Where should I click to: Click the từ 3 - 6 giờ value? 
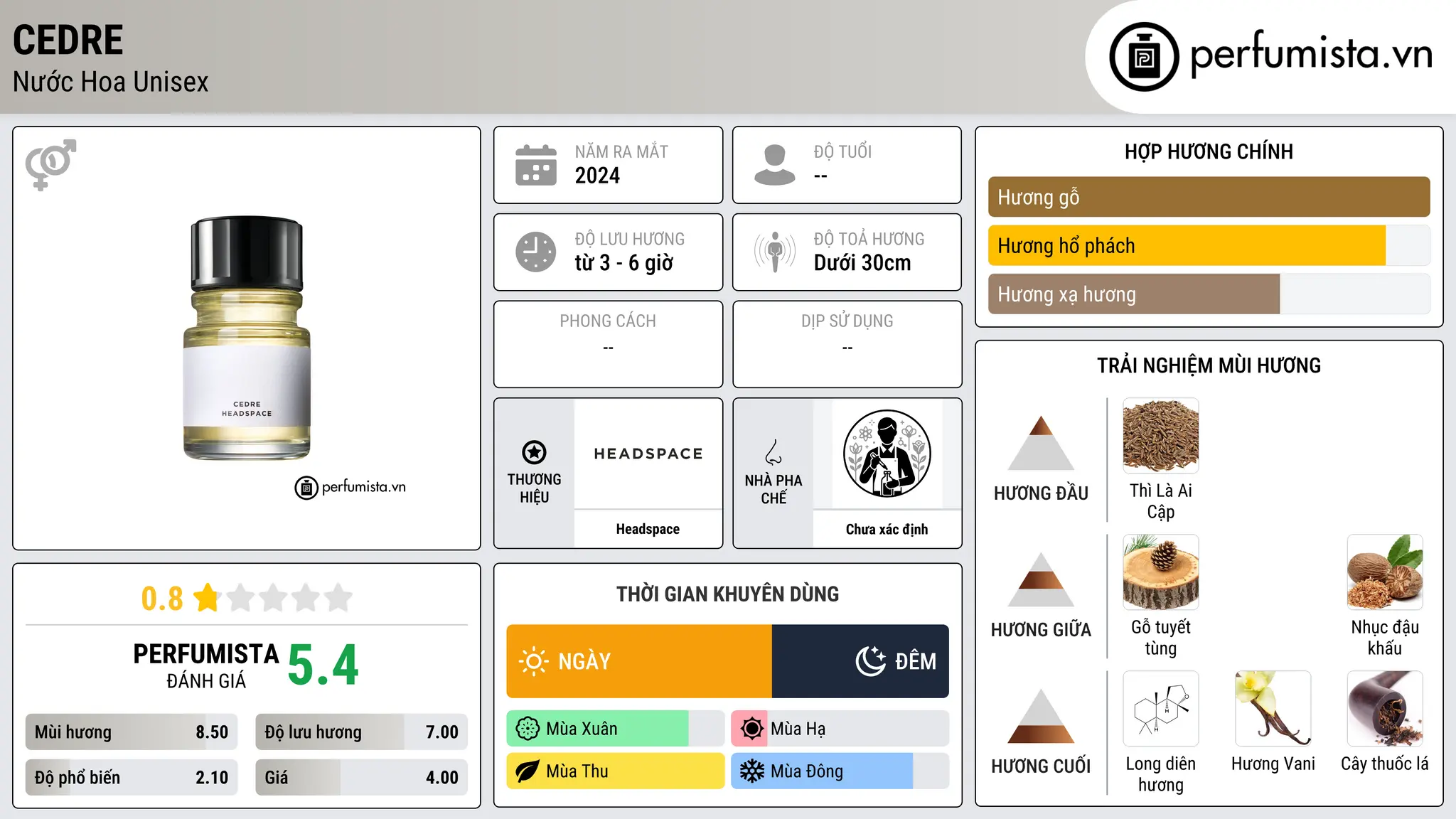(x=623, y=263)
